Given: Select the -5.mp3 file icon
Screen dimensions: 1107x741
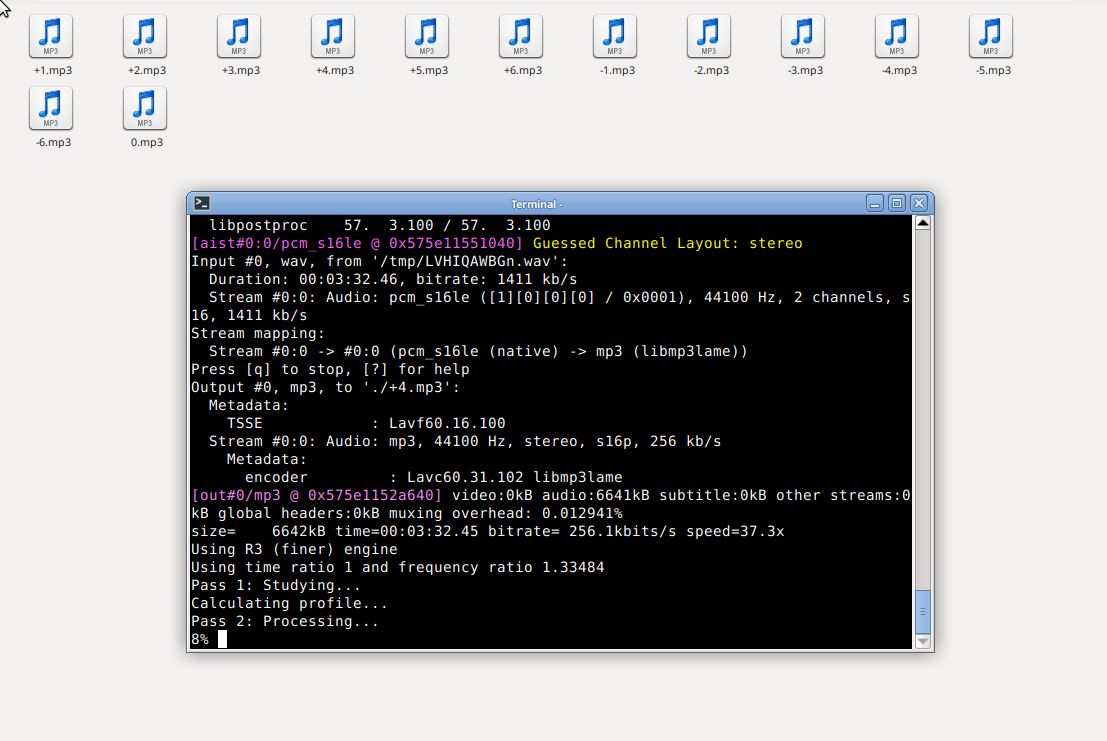Looking at the screenshot, I should point(991,37).
